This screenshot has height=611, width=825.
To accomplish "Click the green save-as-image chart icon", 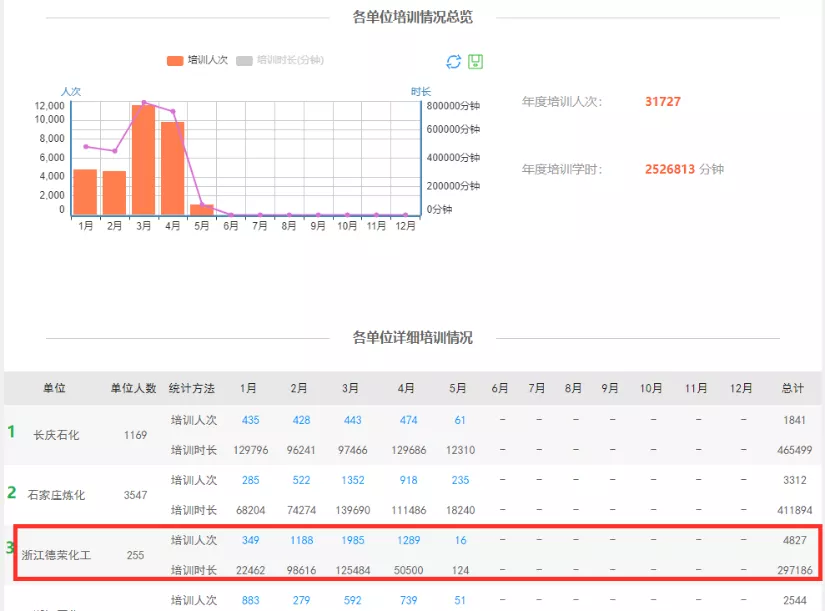I will pyautogui.click(x=475, y=62).
